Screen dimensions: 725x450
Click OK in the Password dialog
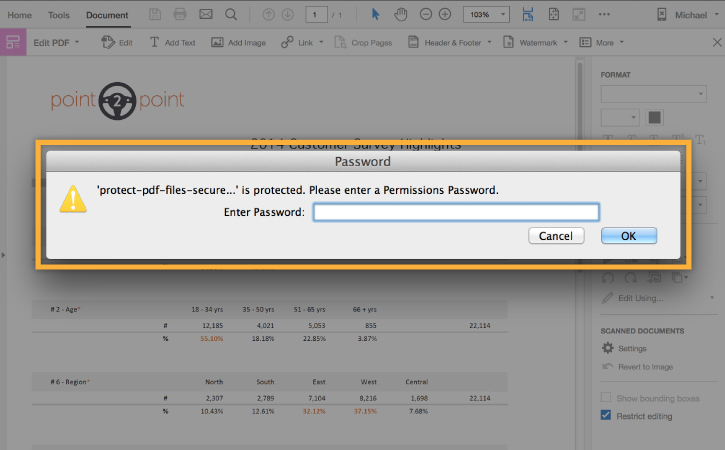(628, 236)
